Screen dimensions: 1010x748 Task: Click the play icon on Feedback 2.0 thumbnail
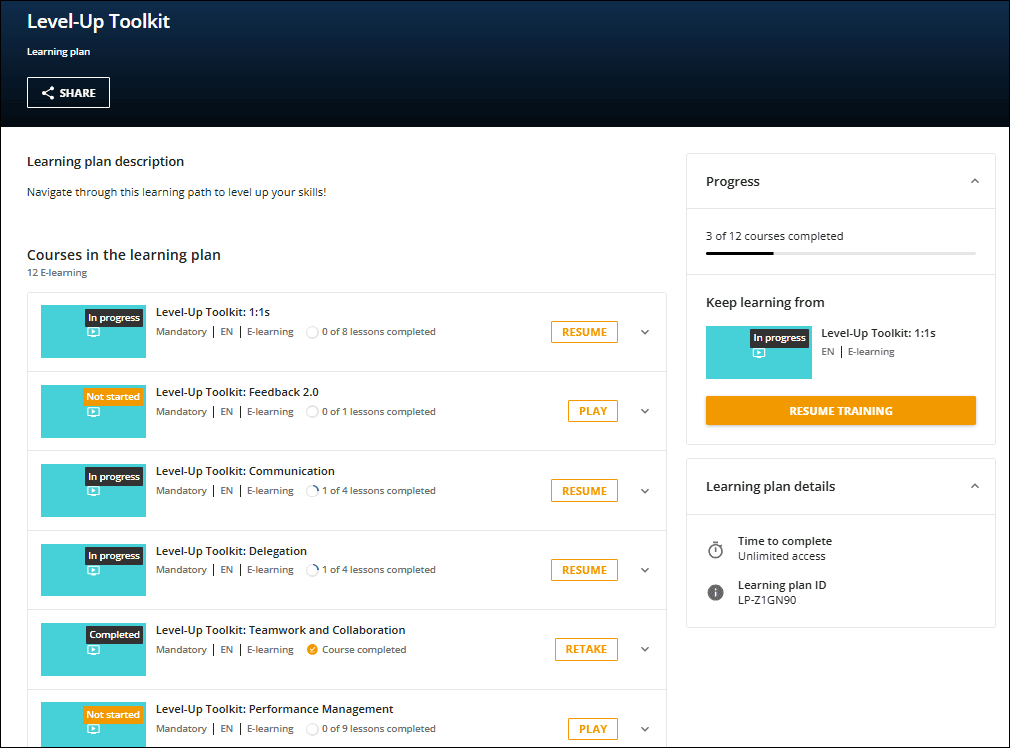[93, 411]
